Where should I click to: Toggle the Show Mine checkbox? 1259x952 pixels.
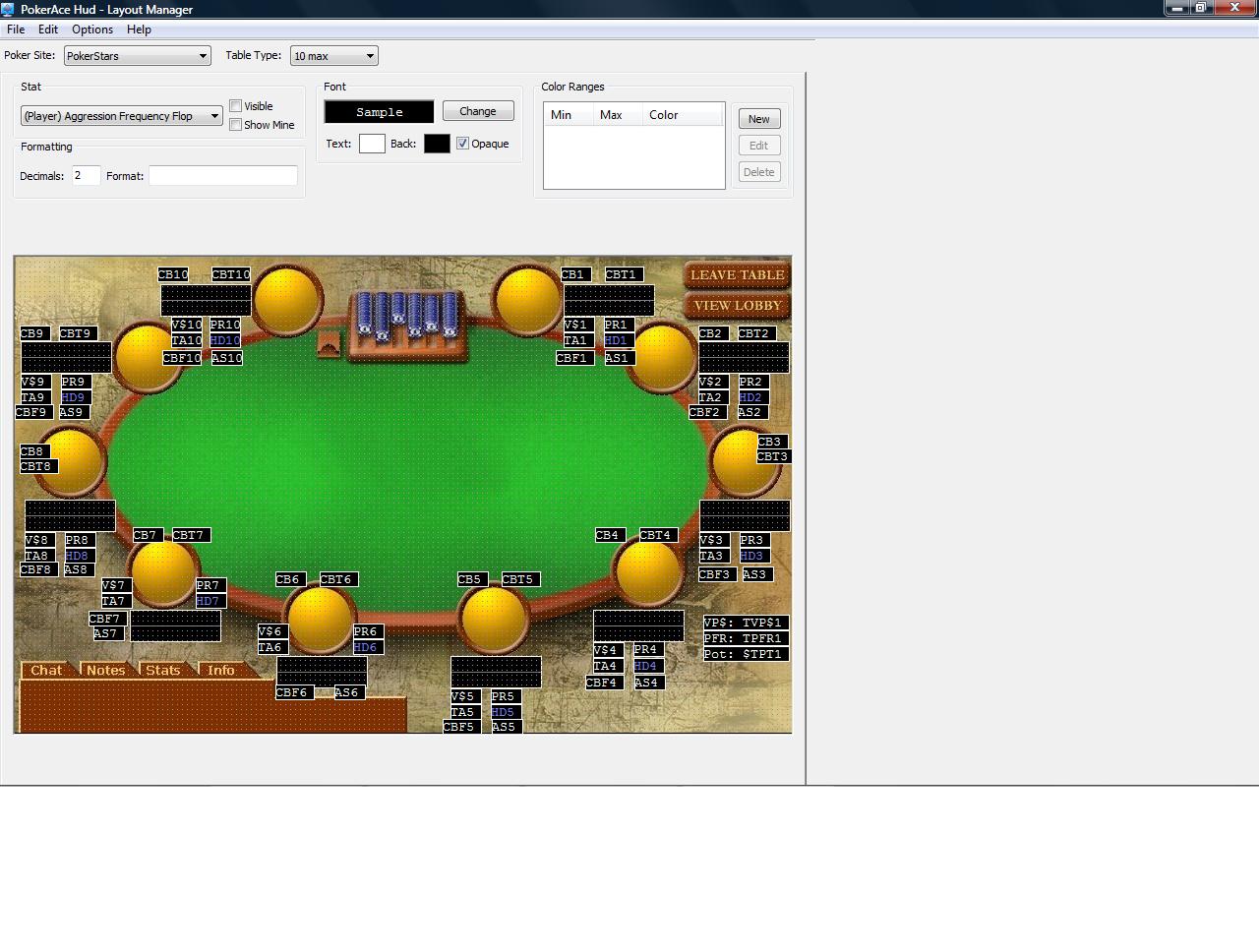[x=236, y=125]
